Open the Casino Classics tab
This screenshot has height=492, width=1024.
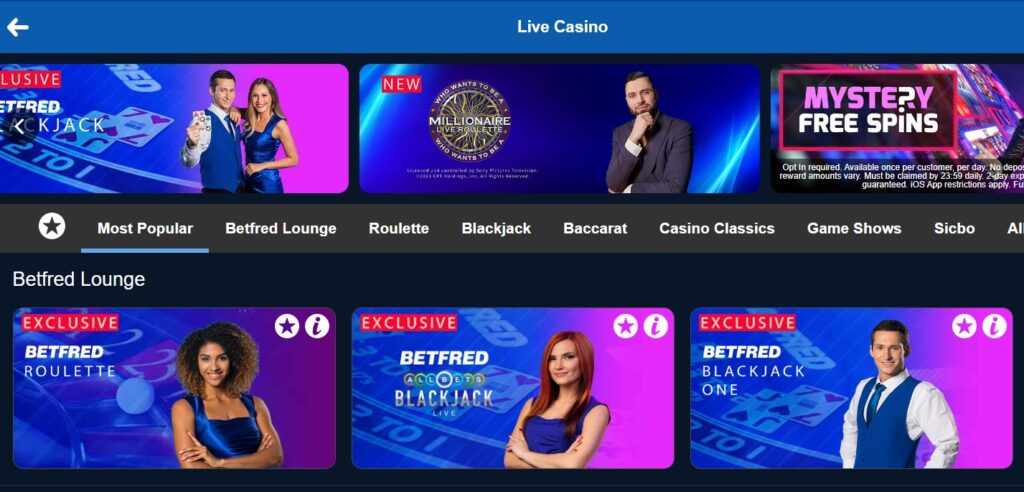pos(717,229)
